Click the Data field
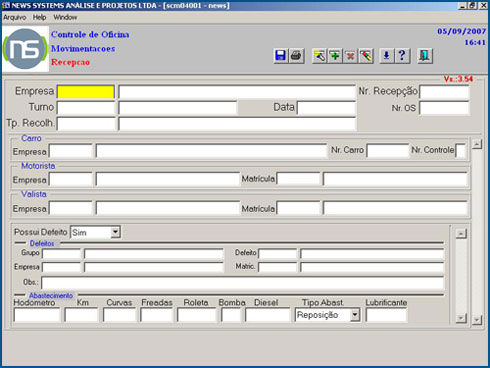 [326, 108]
